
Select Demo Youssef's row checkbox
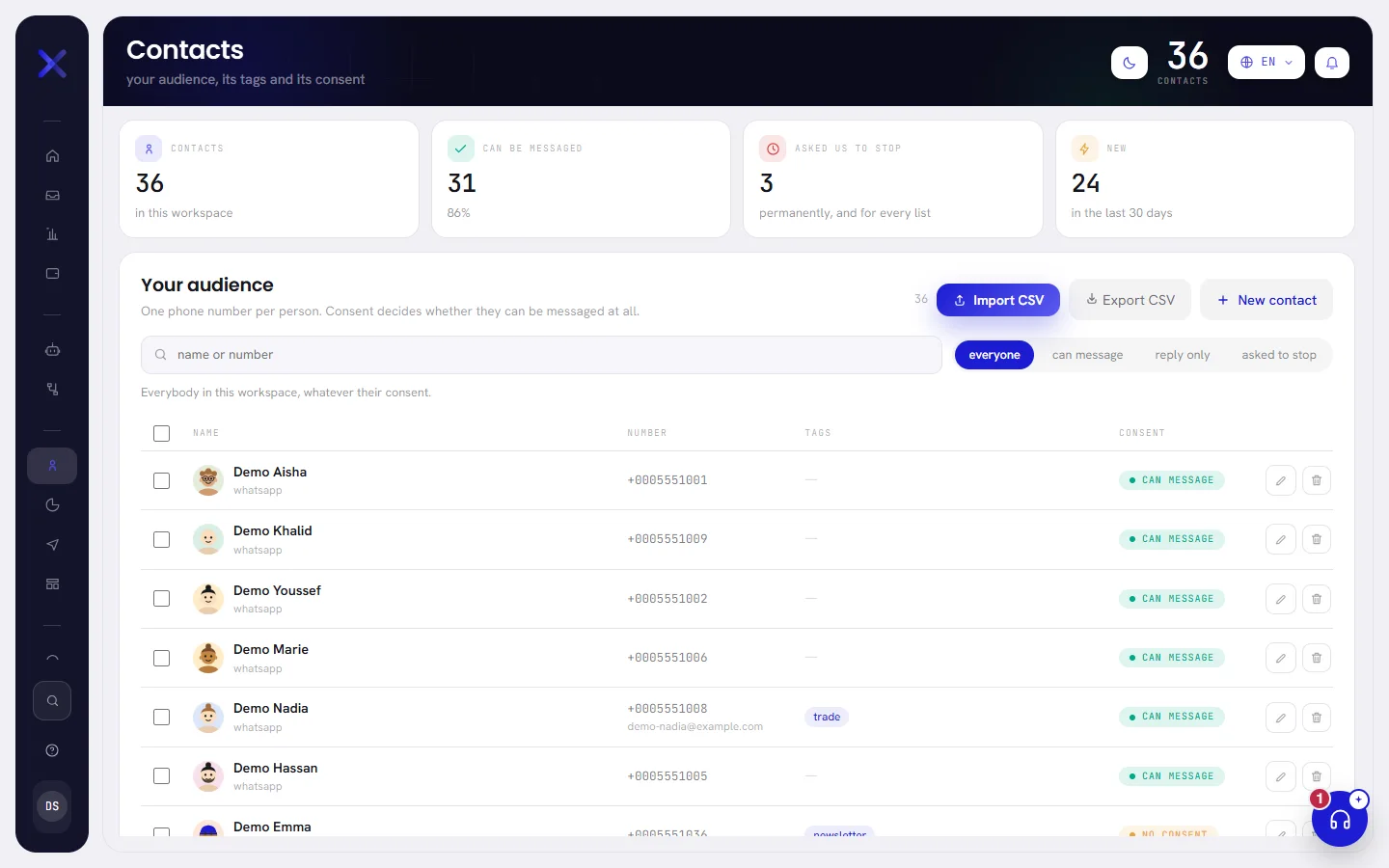(161, 599)
